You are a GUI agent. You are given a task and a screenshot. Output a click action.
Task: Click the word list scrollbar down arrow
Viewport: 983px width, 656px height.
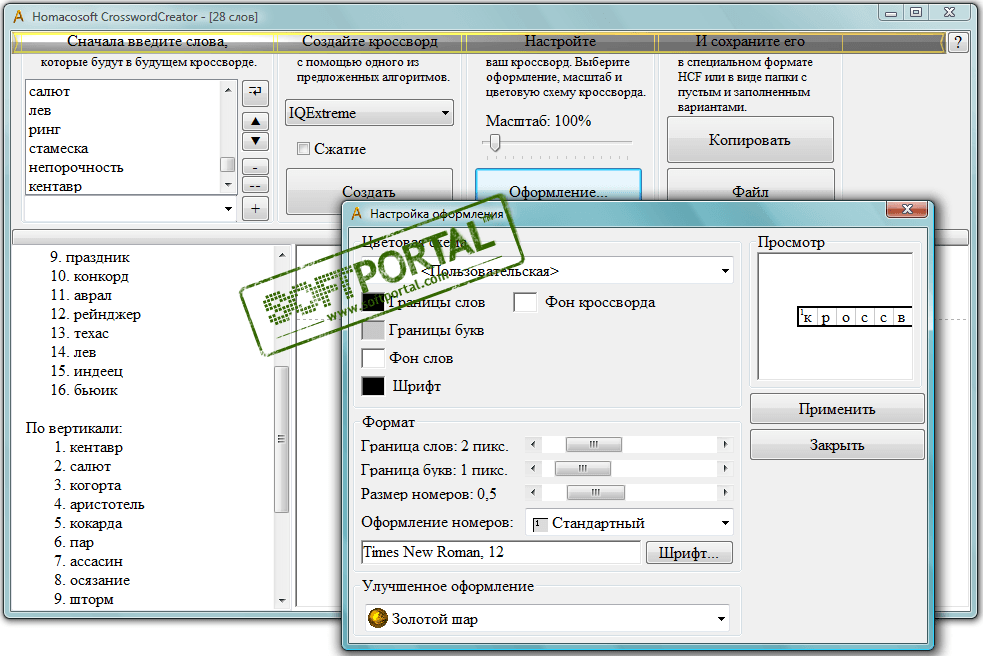pos(228,185)
